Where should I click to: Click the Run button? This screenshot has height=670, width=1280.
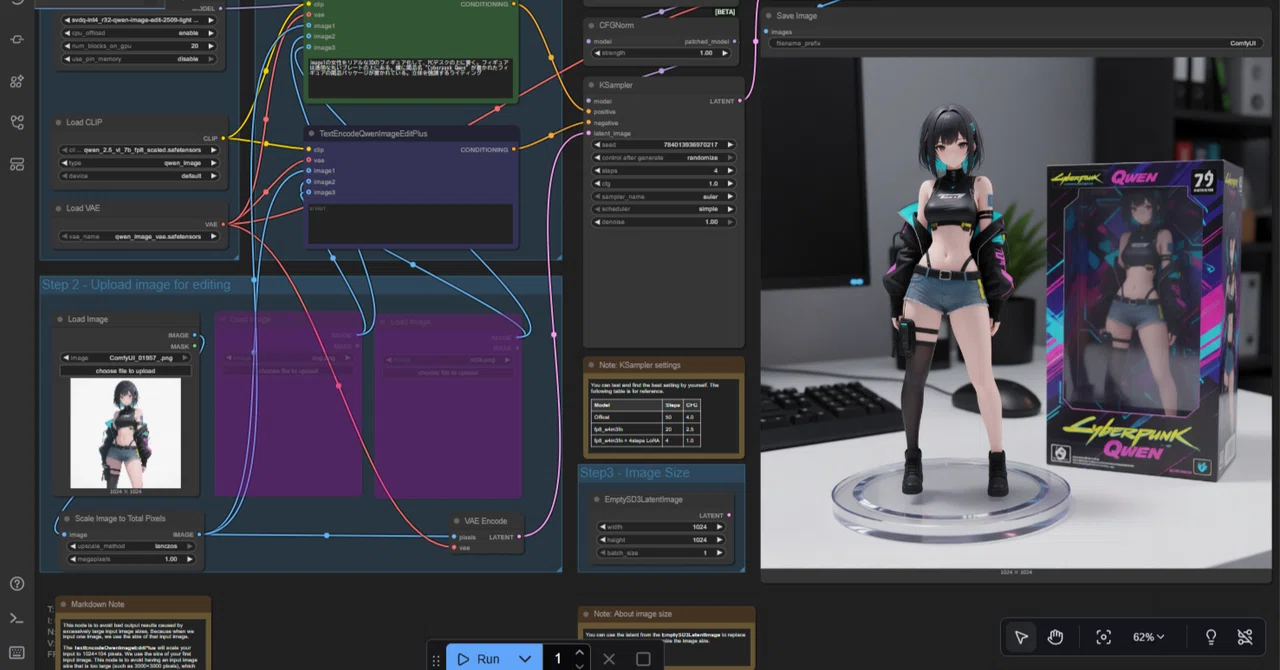[x=478, y=659]
